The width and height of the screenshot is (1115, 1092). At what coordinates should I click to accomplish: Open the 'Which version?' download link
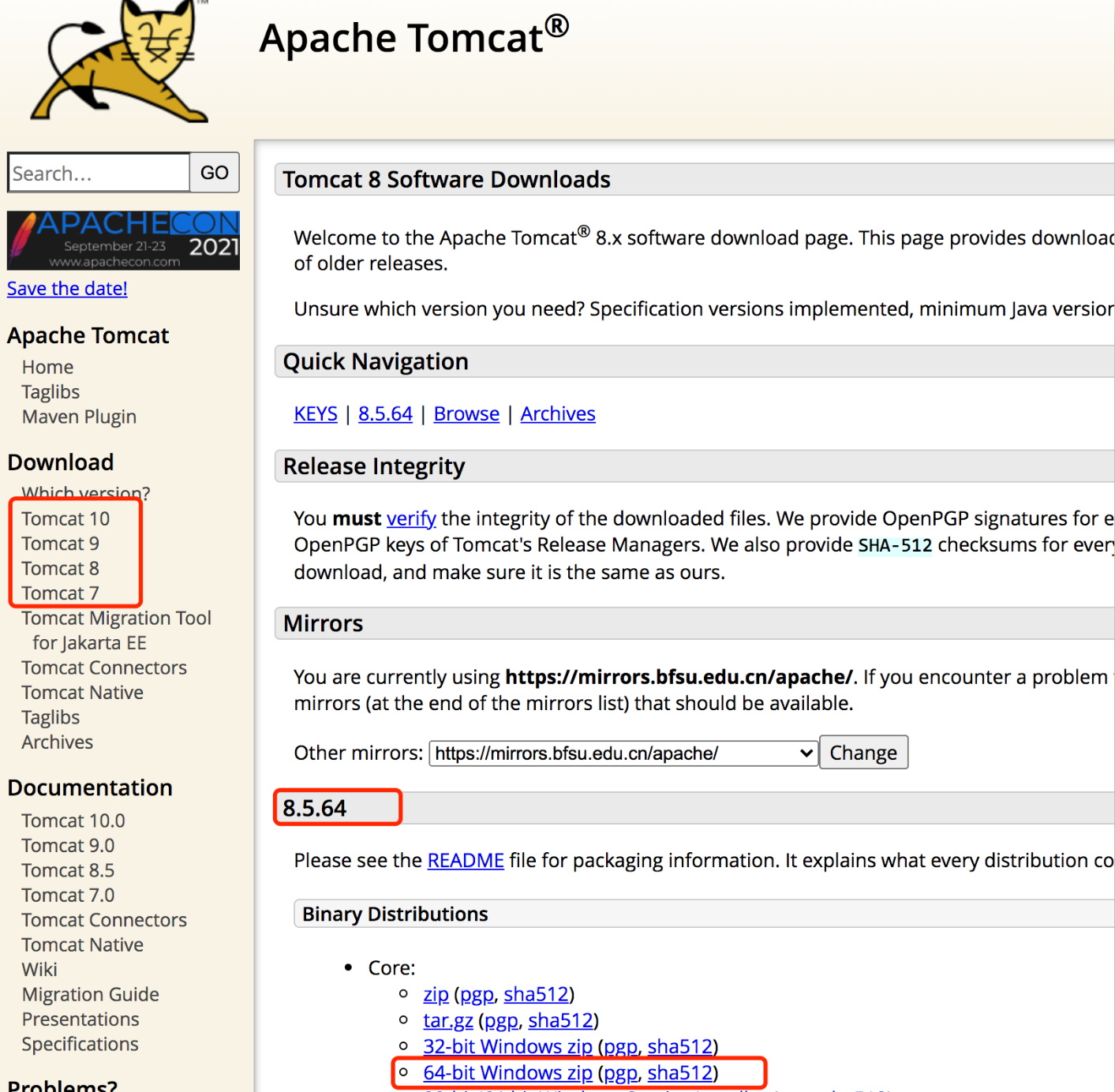[x=85, y=493]
